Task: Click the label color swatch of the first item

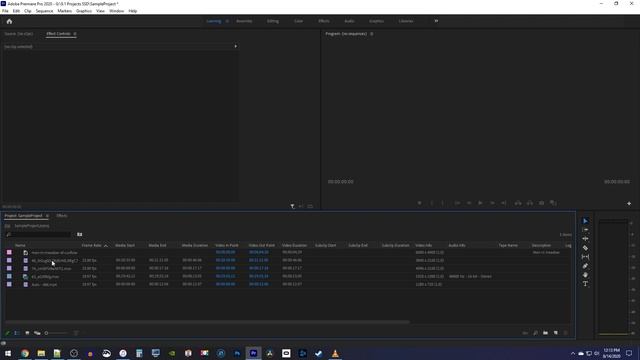Action: click(x=9, y=253)
